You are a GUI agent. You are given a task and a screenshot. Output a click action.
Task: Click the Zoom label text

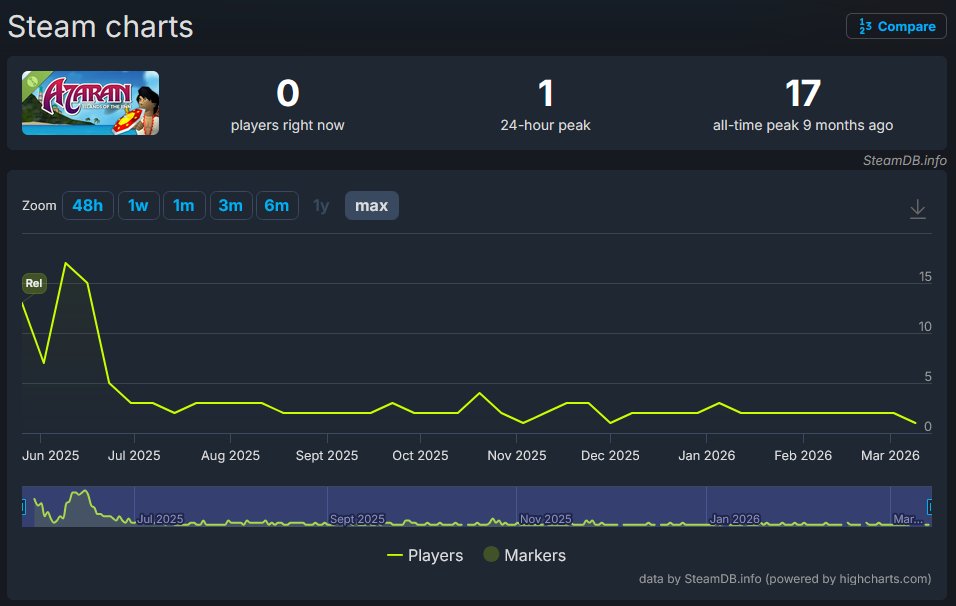pos(39,205)
